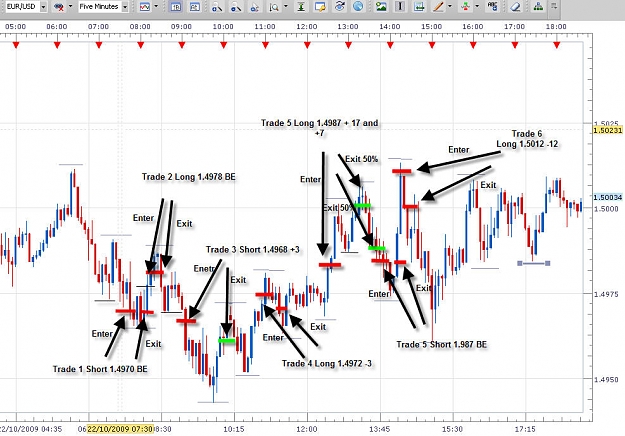The image size is (625, 436).
Task: Click the chart type line icon
Action: click(x=145, y=7)
